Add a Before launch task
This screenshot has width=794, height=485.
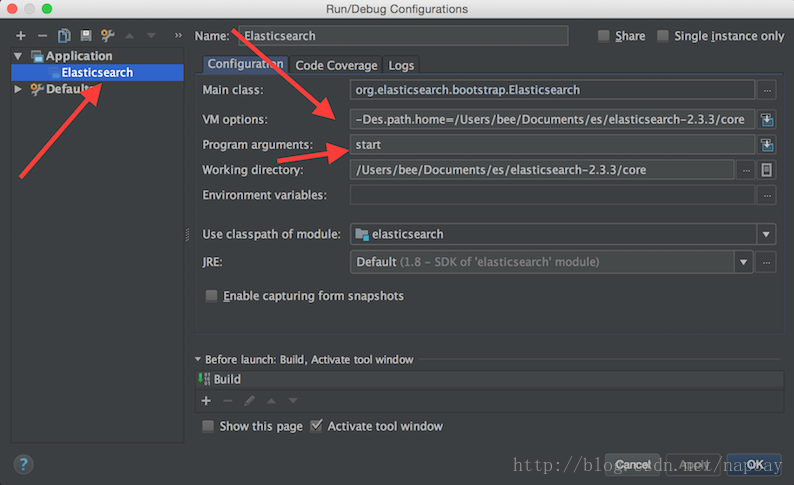tap(206, 400)
